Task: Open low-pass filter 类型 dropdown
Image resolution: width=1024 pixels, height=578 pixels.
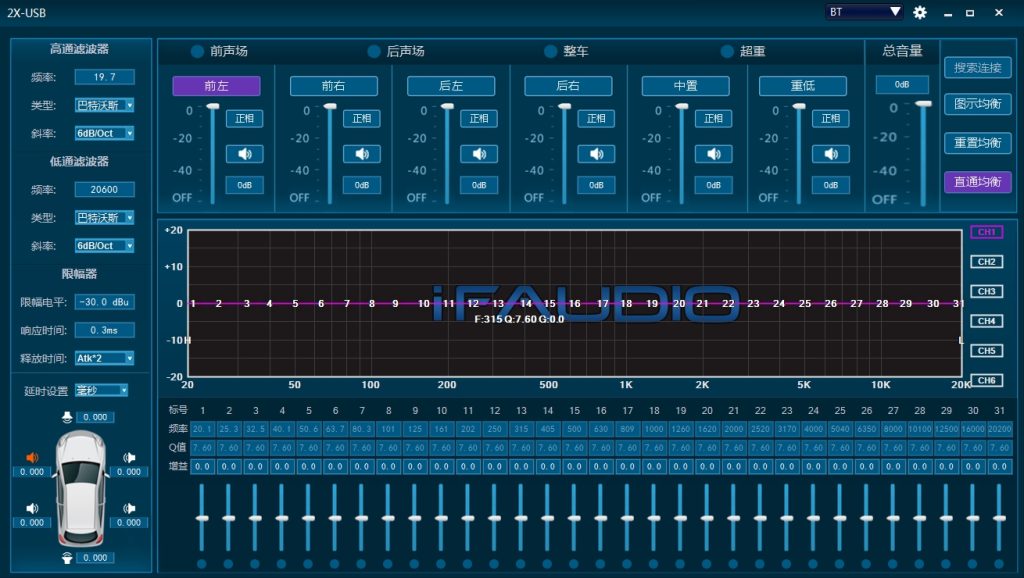Action: point(104,217)
